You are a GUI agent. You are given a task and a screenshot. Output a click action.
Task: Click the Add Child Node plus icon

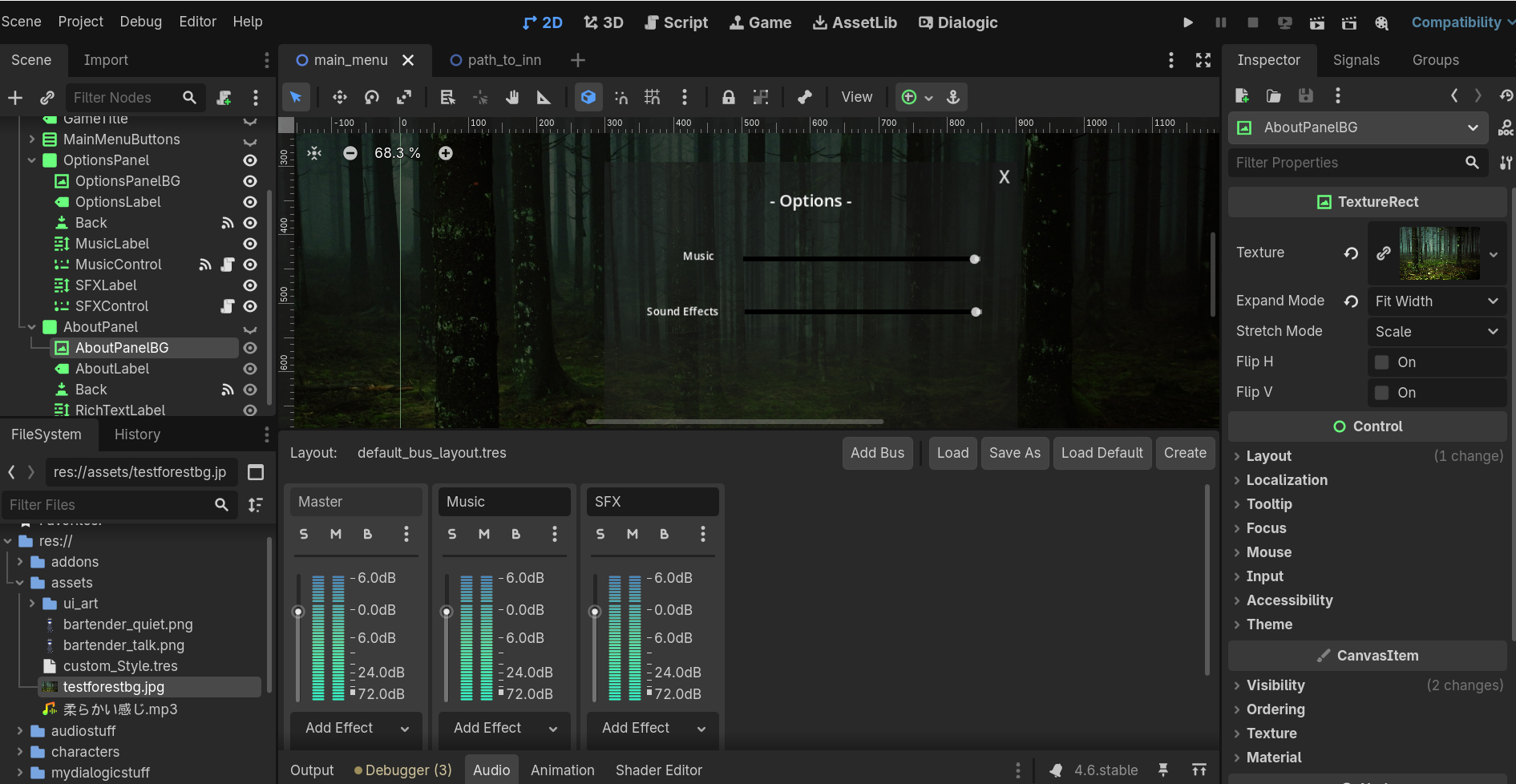tap(15, 97)
